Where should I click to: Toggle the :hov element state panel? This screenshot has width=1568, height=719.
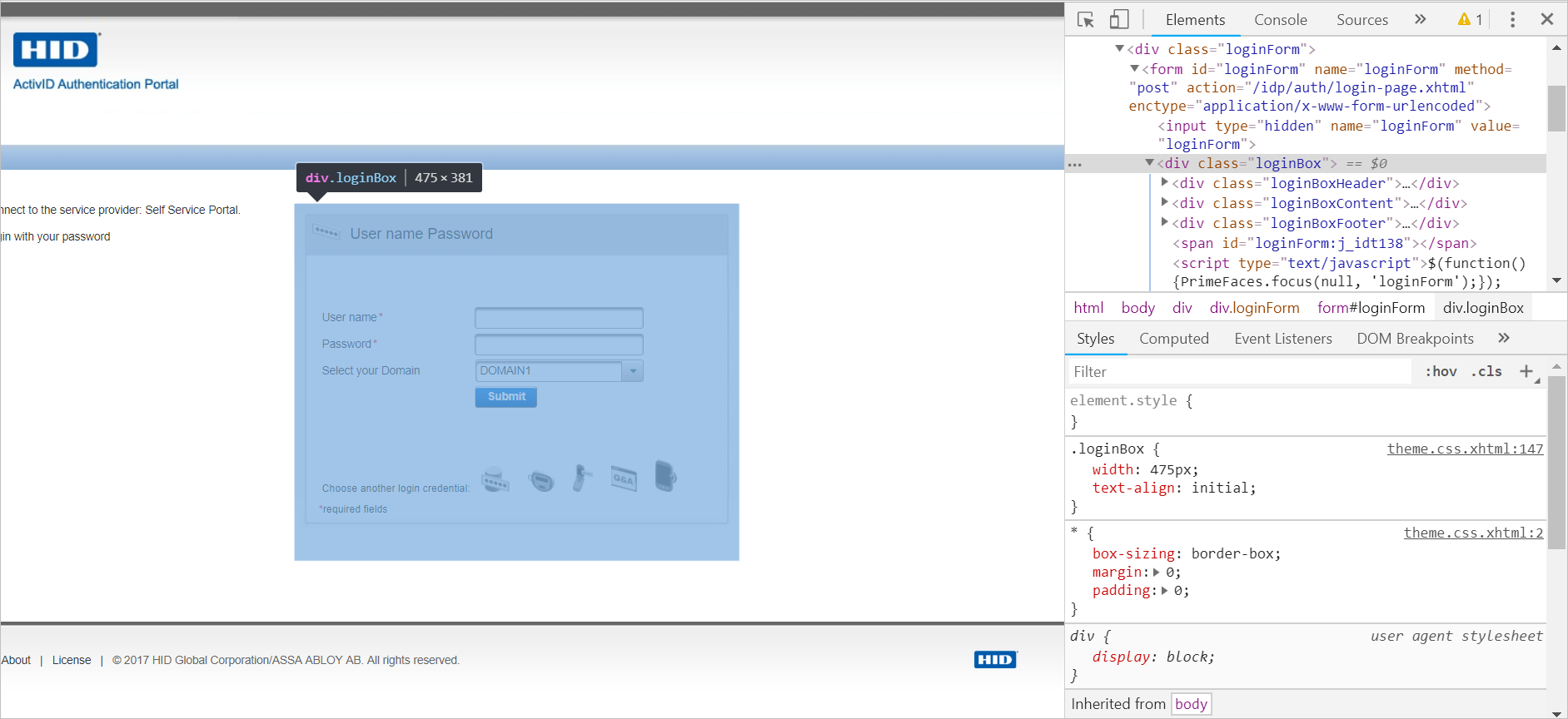tap(1441, 371)
